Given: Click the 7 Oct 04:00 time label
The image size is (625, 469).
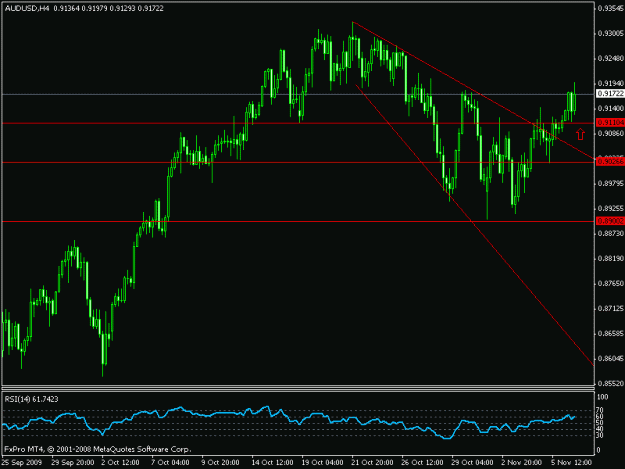Looking at the screenshot, I should pos(170,463).
